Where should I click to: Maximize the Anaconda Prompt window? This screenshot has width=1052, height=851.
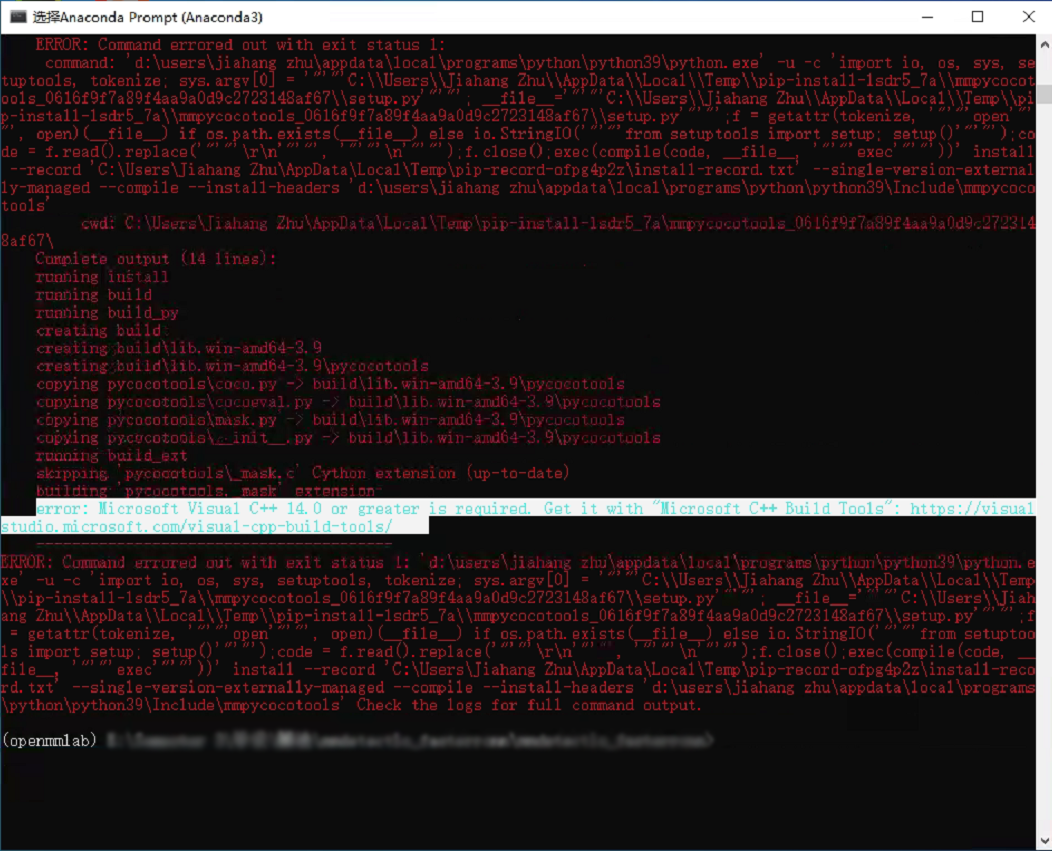coord(978,17)
